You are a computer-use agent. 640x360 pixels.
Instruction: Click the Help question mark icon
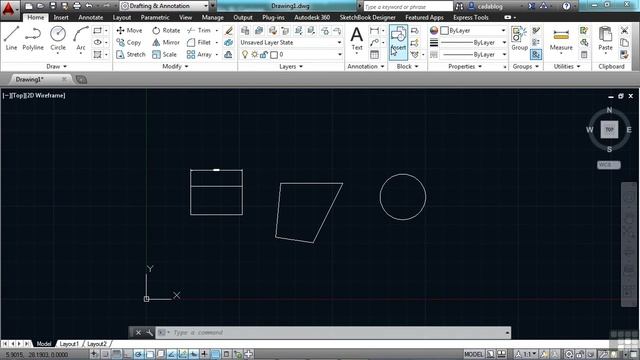(x=566, y=6)
